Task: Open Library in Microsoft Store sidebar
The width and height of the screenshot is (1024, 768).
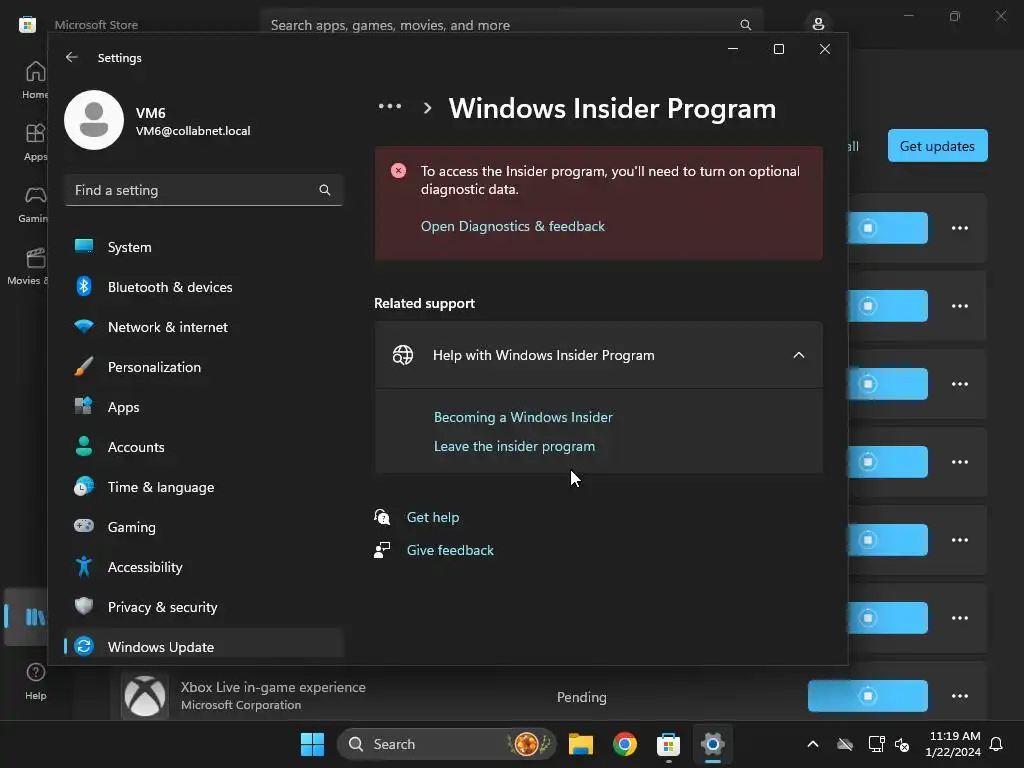Action: (26, 616)
